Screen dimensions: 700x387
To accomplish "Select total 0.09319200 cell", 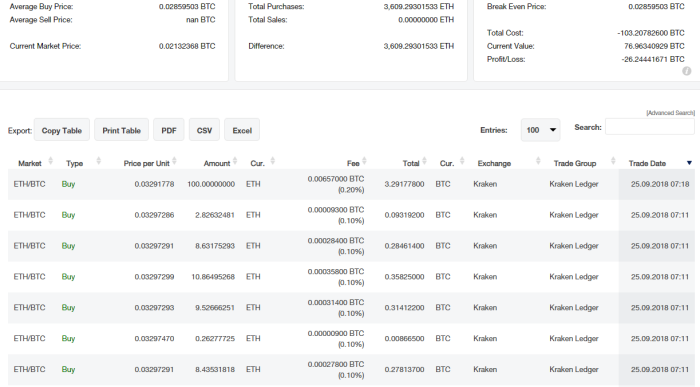I will click(404, 215).
